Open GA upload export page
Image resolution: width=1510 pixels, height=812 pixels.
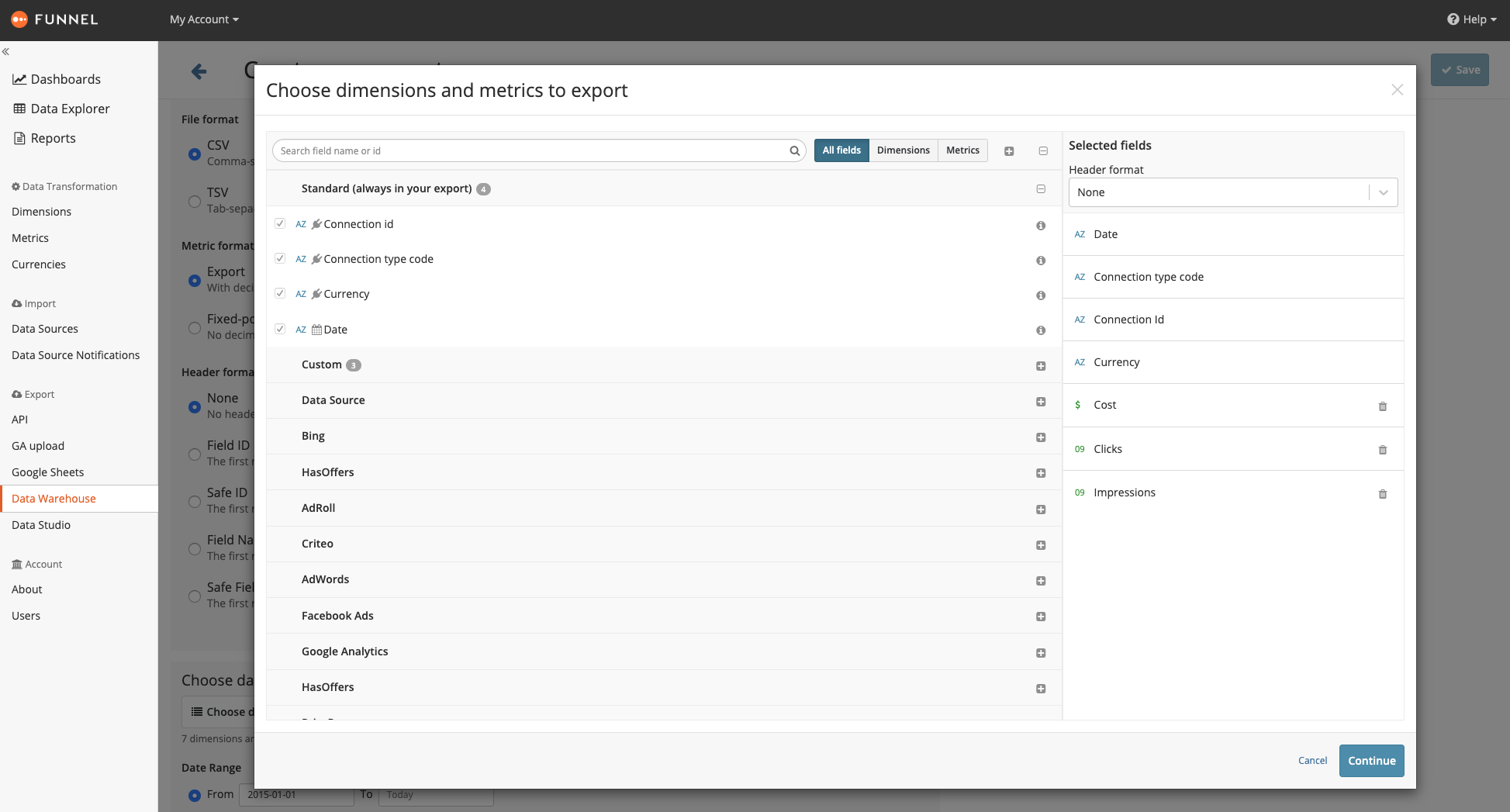pyautogui.click(x=38, y=446)
